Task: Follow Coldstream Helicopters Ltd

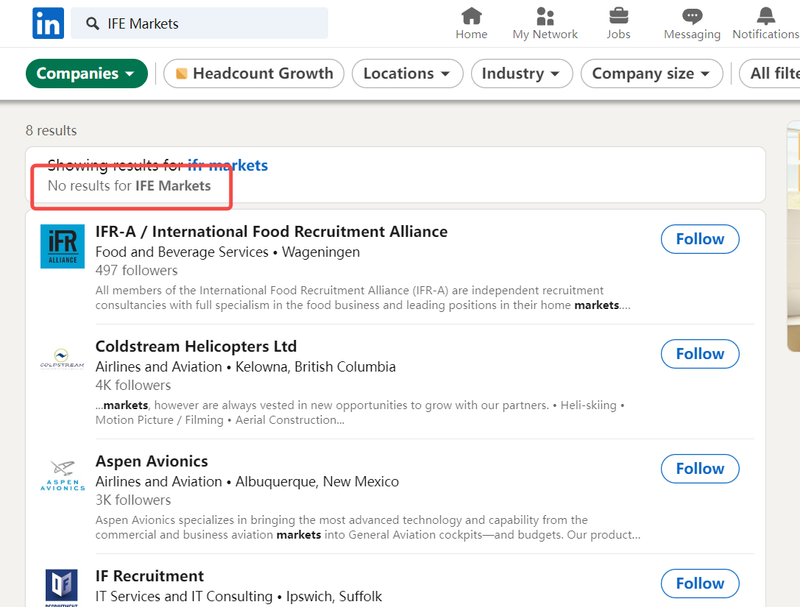Action: (700, 353)
